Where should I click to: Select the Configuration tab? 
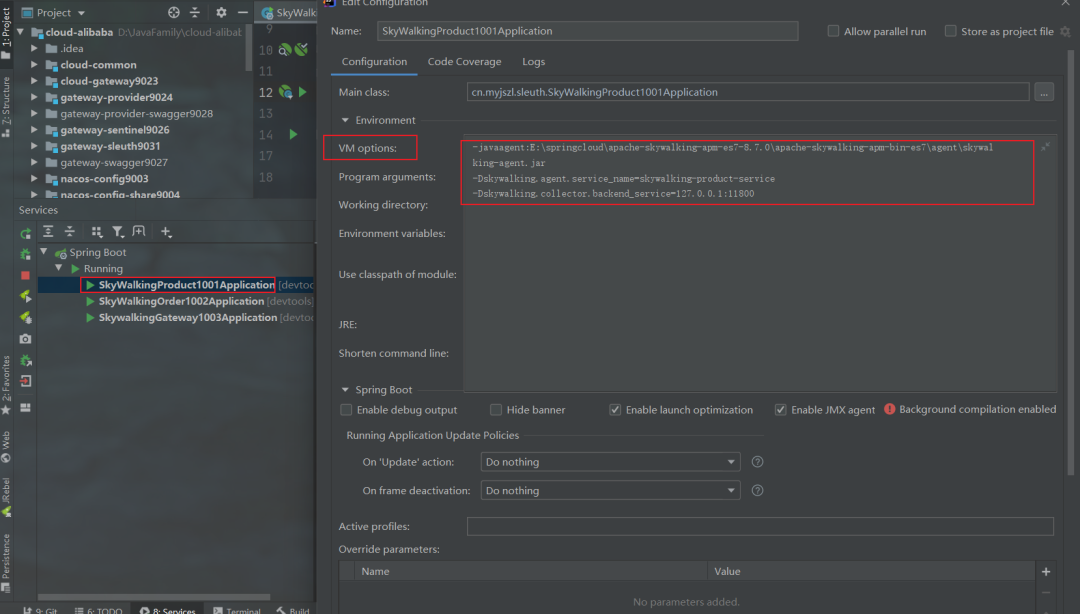[374, 61]
